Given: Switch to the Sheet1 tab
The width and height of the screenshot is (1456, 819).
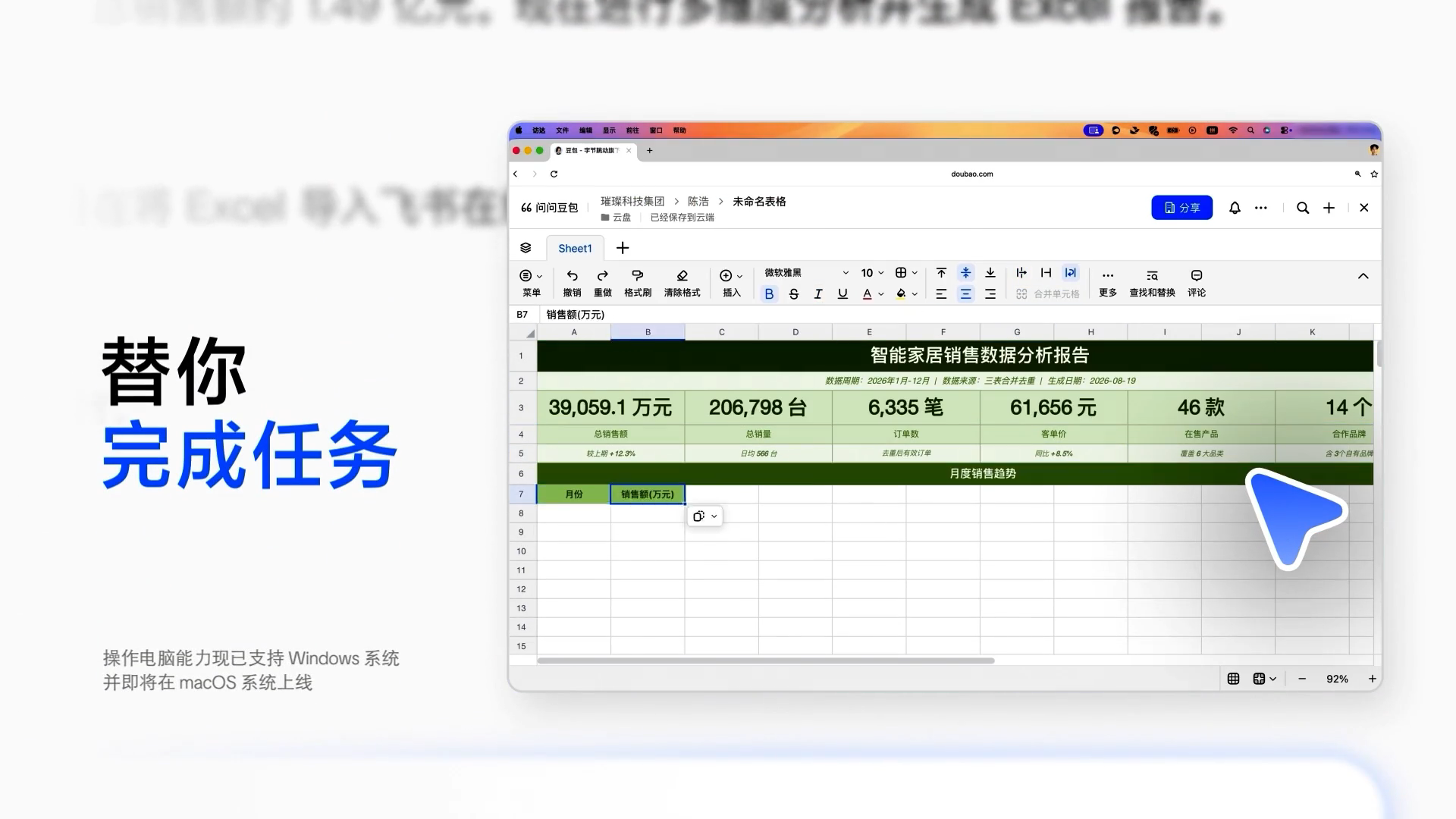Looking at the screenshot, I should pyautogui.click(x=575, y=248).
